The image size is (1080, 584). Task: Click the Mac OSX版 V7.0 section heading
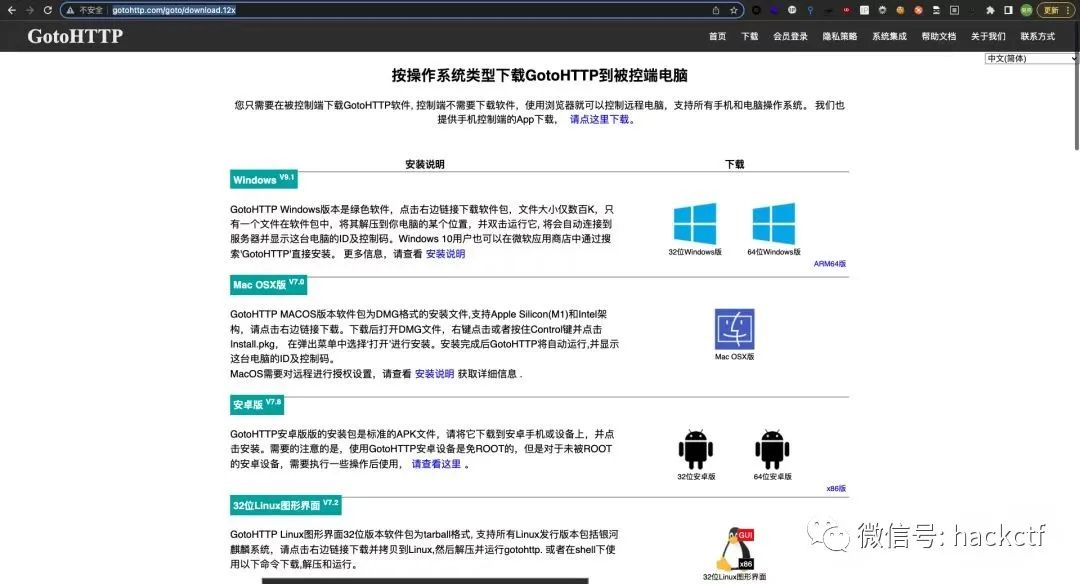tap(269, 284)
